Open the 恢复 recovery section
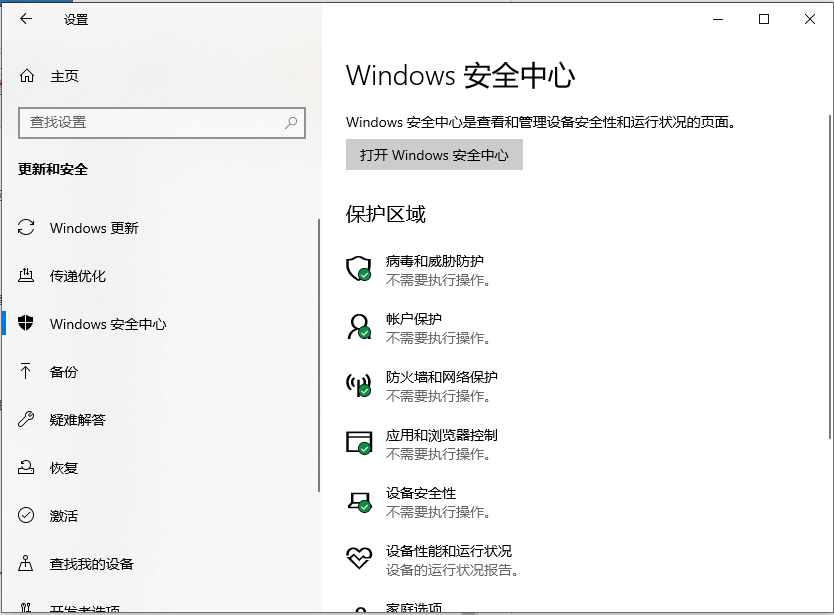The width and height of the screenshot is (834, 615). (64, 468)
